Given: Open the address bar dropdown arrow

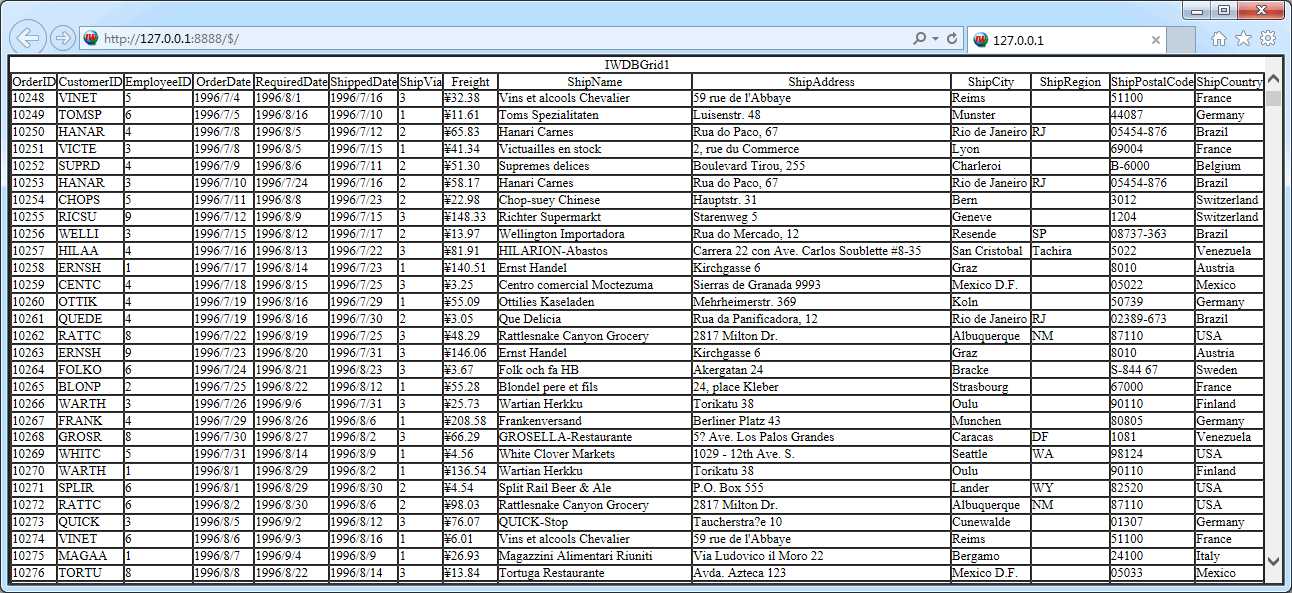Looking at the screenshot, I should click(935, 39).
